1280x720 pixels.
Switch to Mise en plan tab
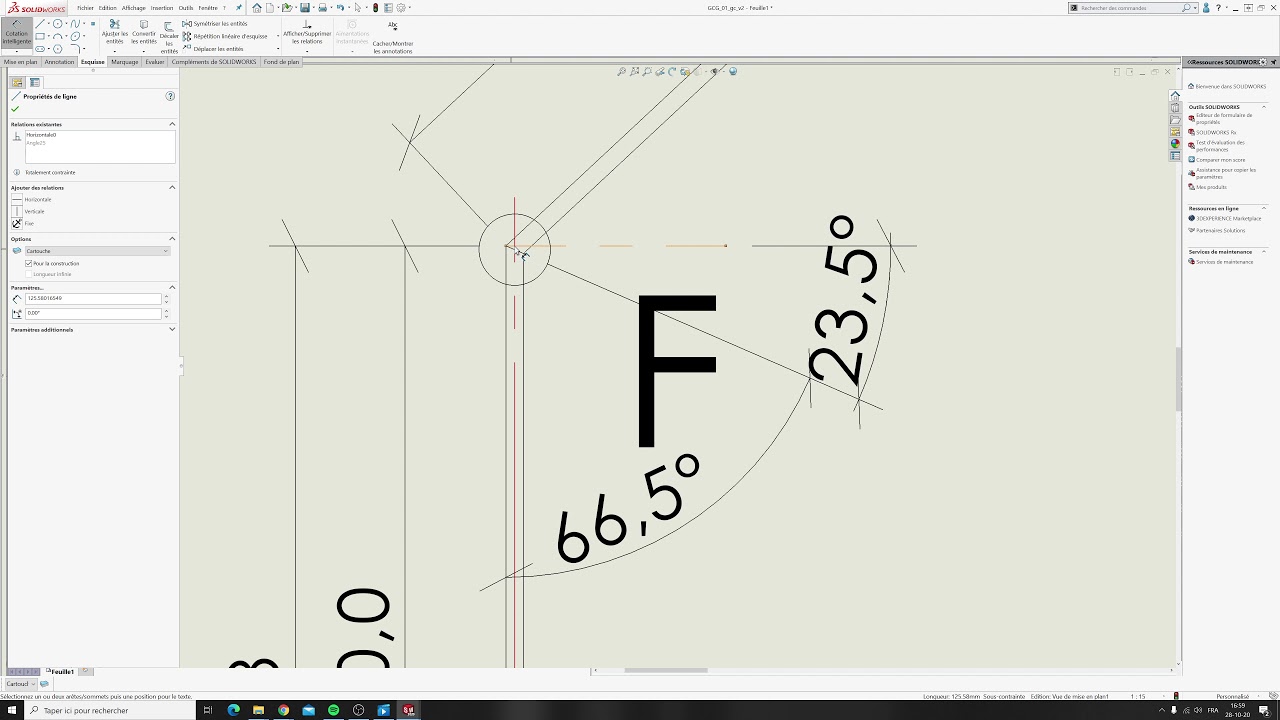tap(21, 62)
